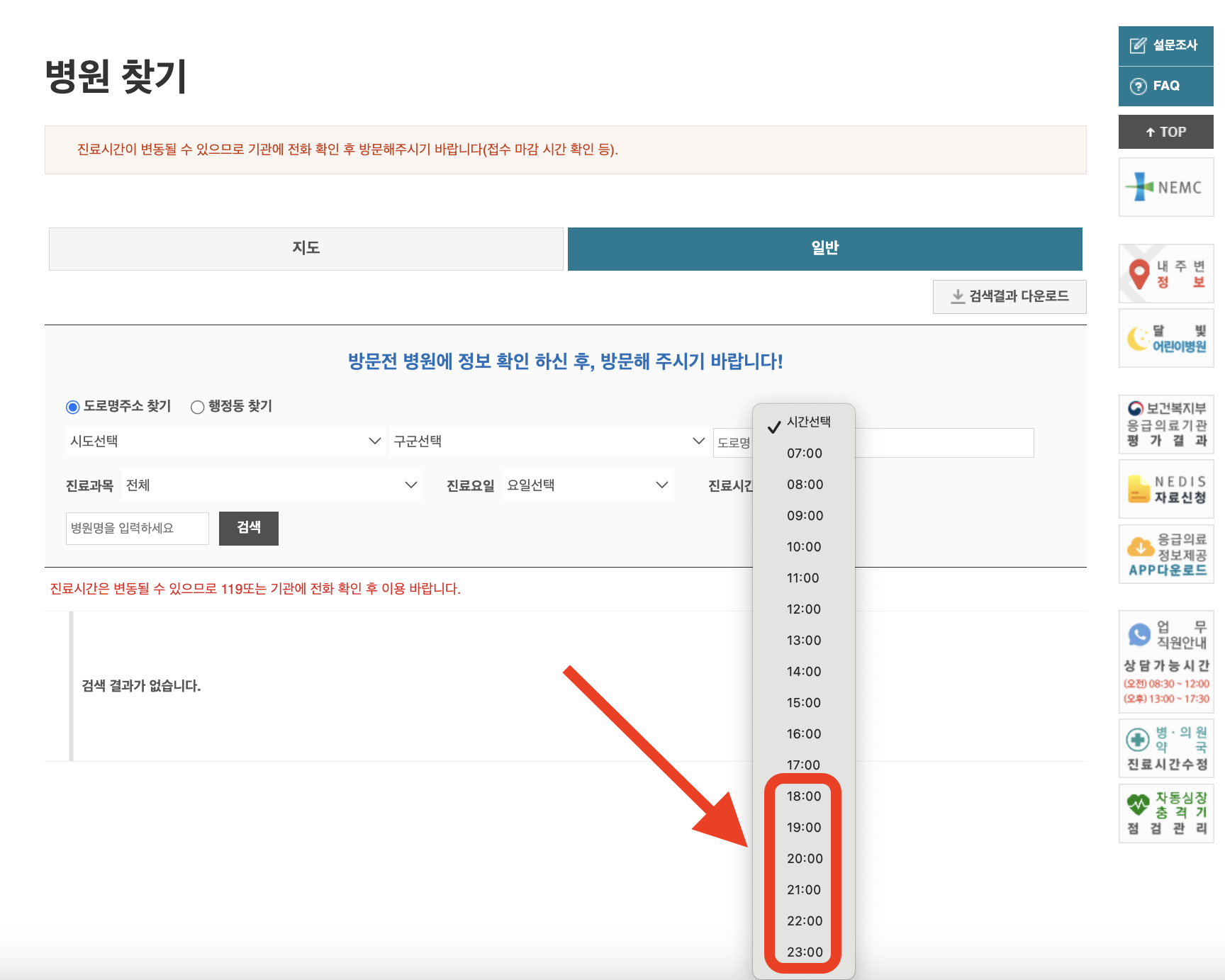Open 내 주변 정보 nearby info
Viewport: 1225px width, 980px height.
(1165, 274)
